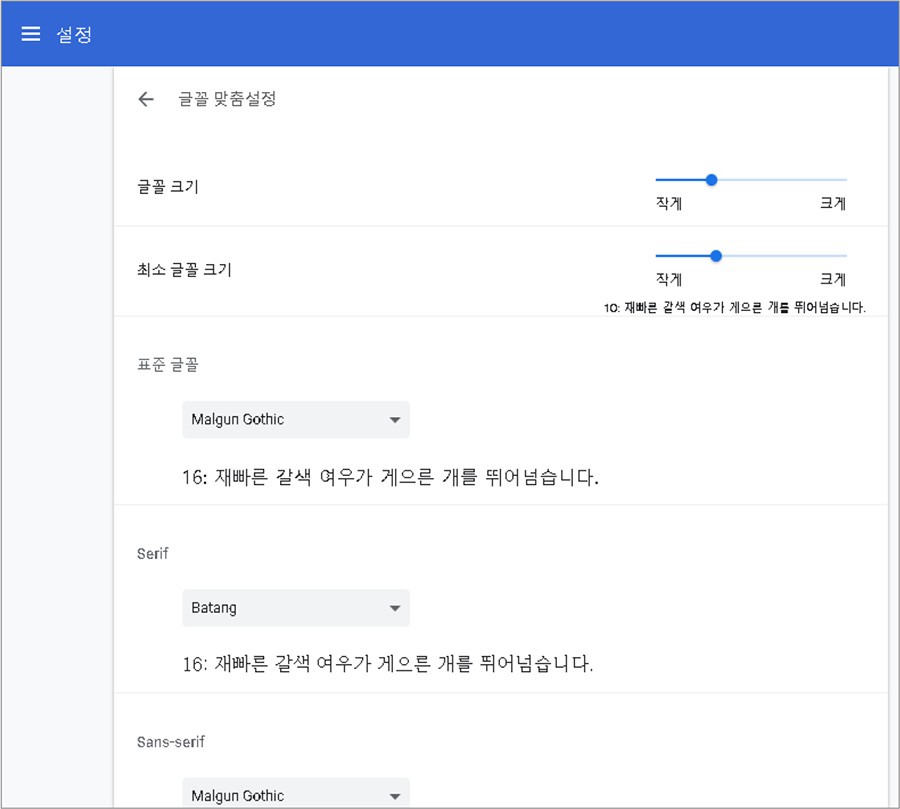This screenshot has width=900, height=809.
Task: Click the 글꼴 크기 label
Action: [168, 186]
